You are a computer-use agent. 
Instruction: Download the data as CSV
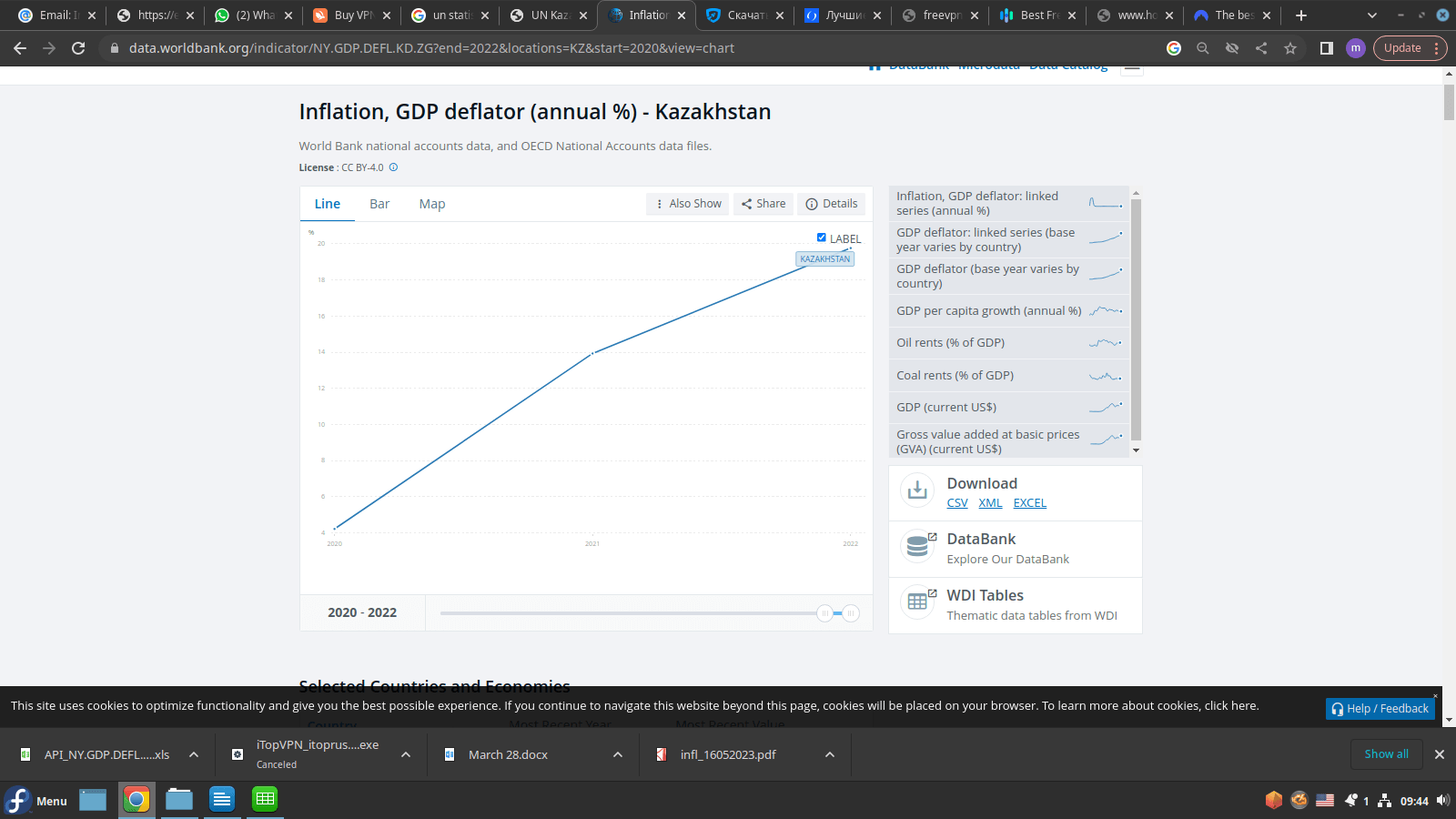(x=957, y=503)
